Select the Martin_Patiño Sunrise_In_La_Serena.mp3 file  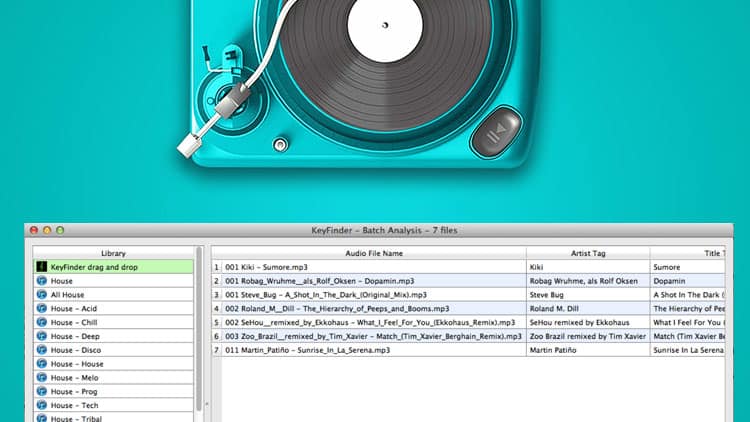click(374, 350)
